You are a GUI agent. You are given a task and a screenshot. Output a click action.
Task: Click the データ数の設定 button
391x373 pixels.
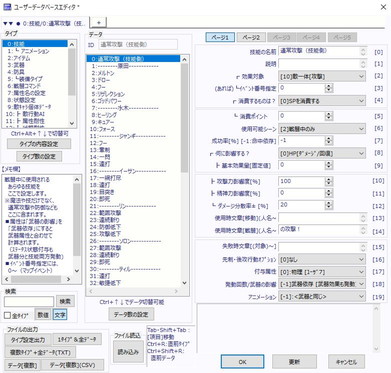(x=131, y=314)
